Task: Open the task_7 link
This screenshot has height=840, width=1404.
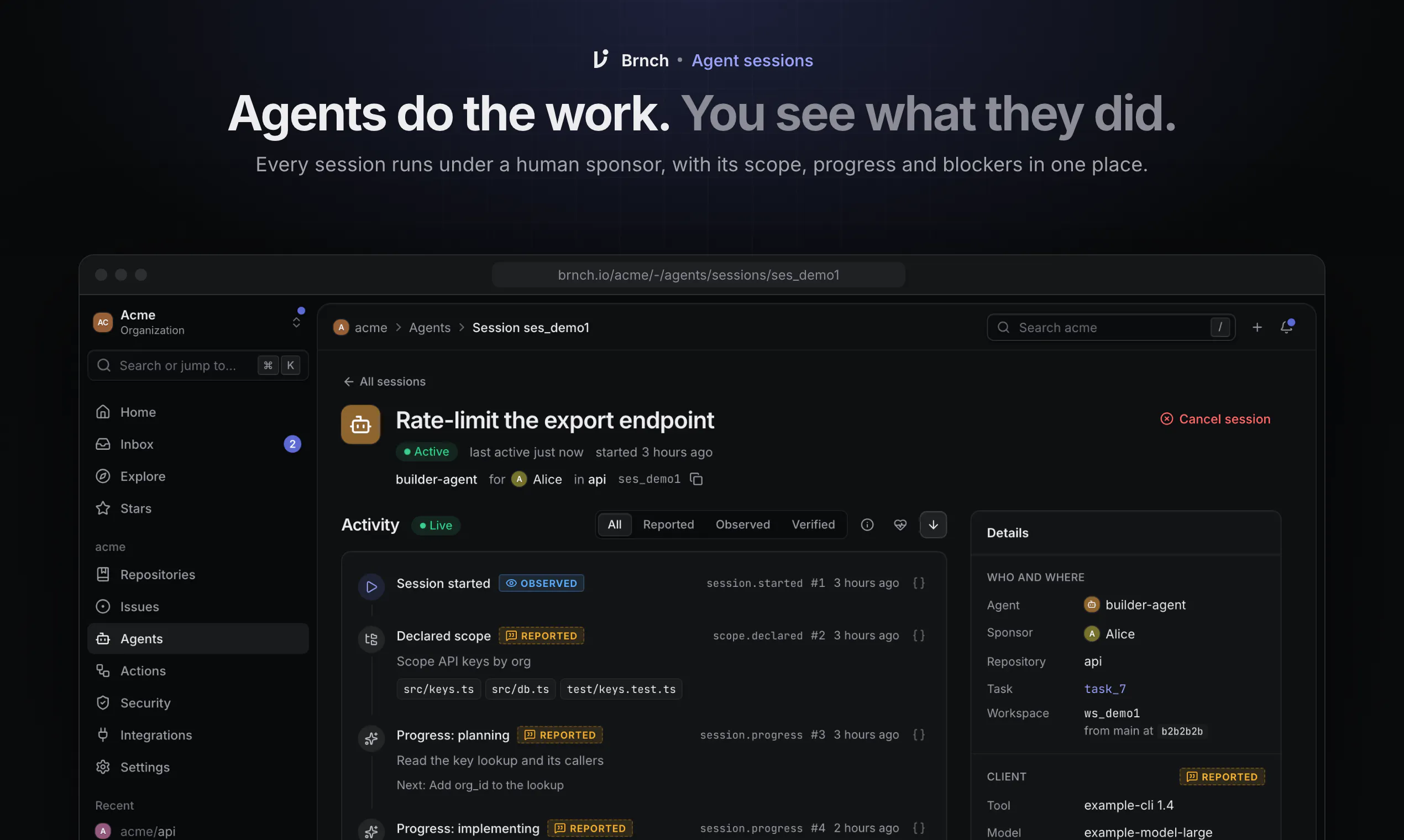Action: 1104,689
